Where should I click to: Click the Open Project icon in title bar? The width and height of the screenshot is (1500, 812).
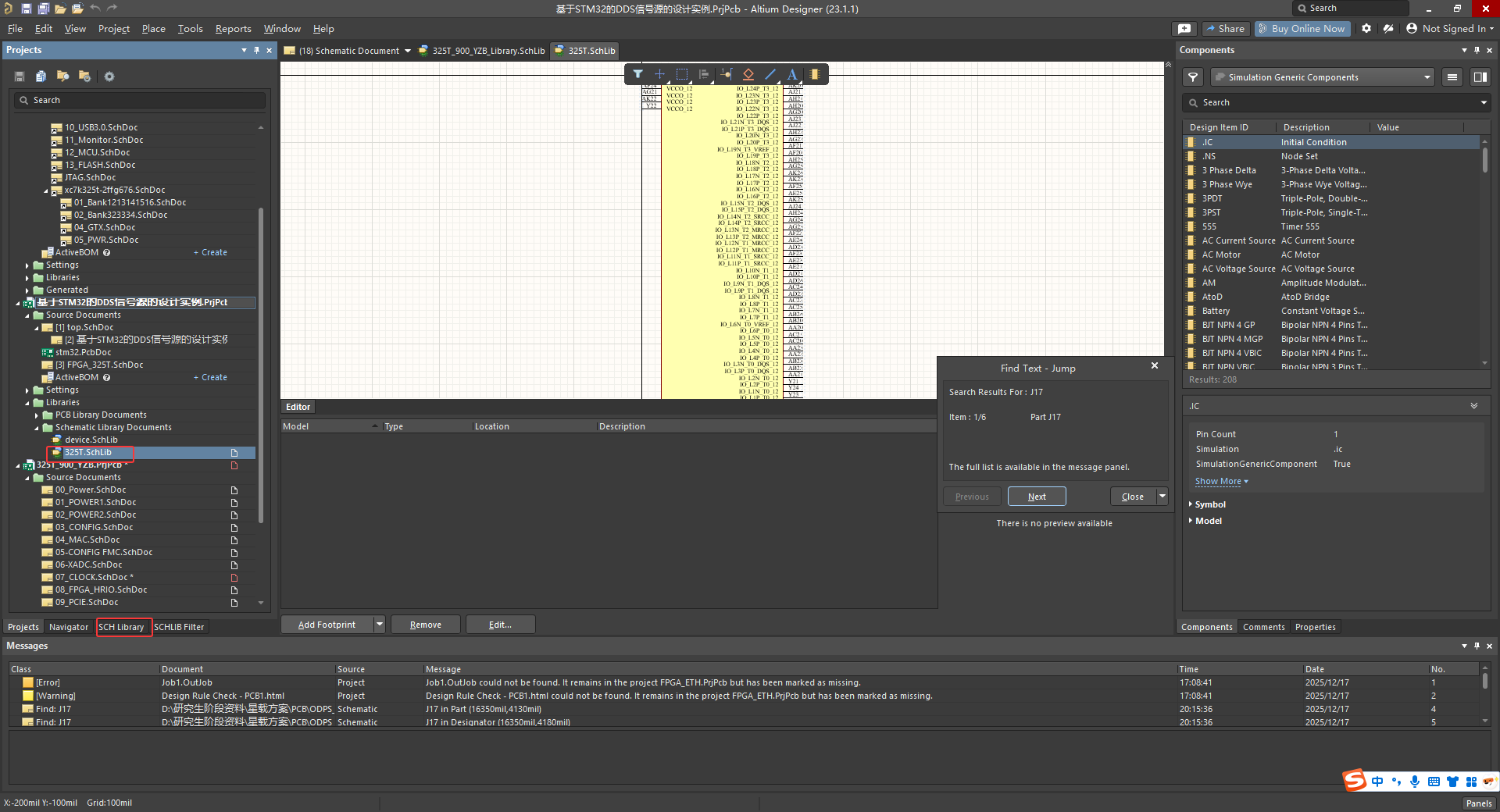77,9
